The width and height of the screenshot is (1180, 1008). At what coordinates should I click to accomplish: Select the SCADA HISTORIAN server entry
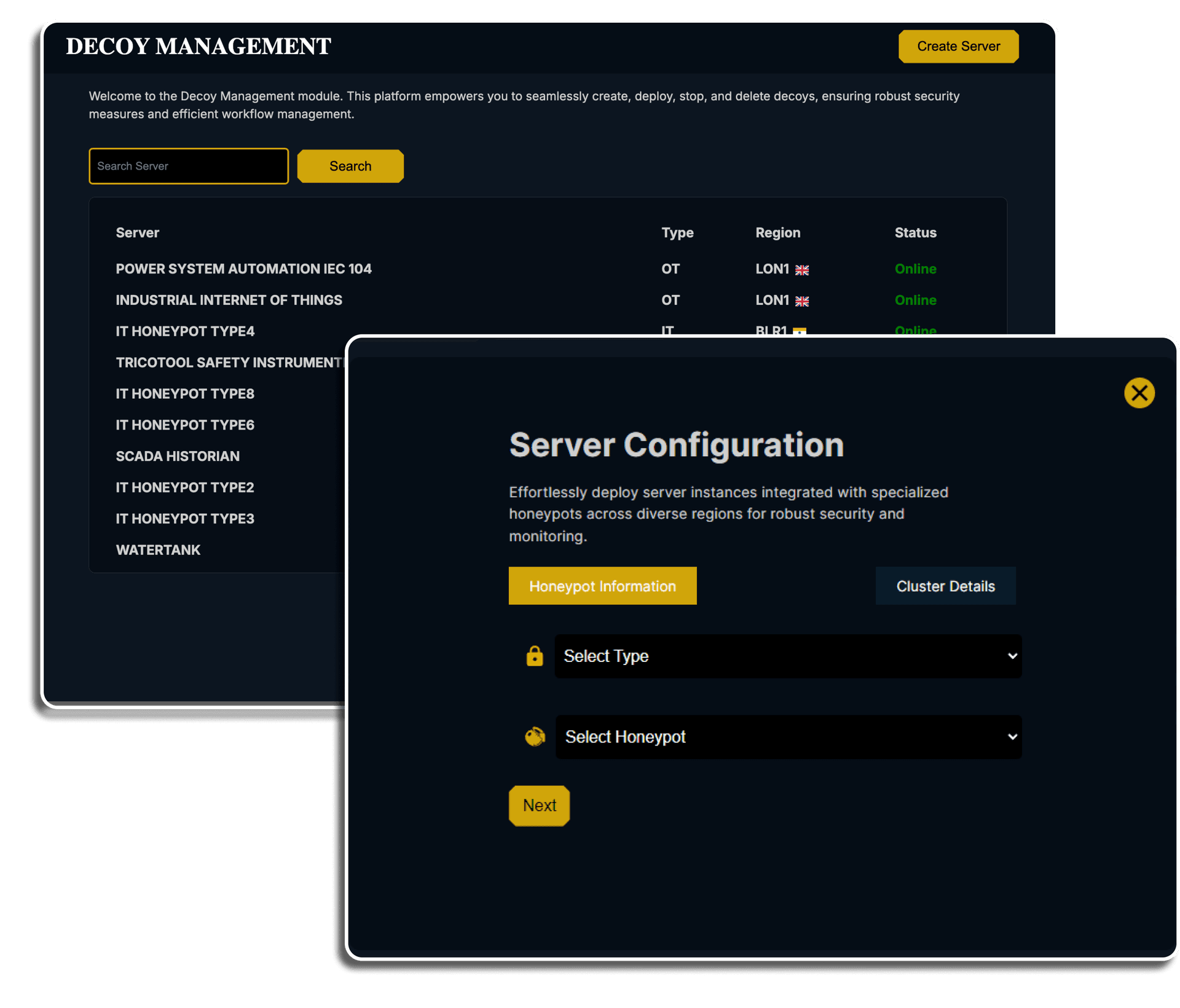click(x=178, y=456)
